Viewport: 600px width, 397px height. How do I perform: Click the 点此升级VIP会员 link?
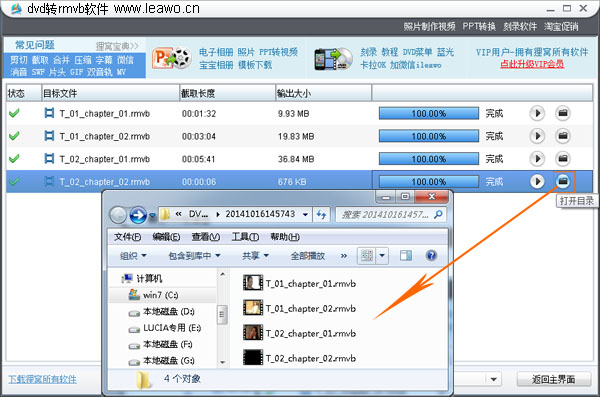(532, 64)
